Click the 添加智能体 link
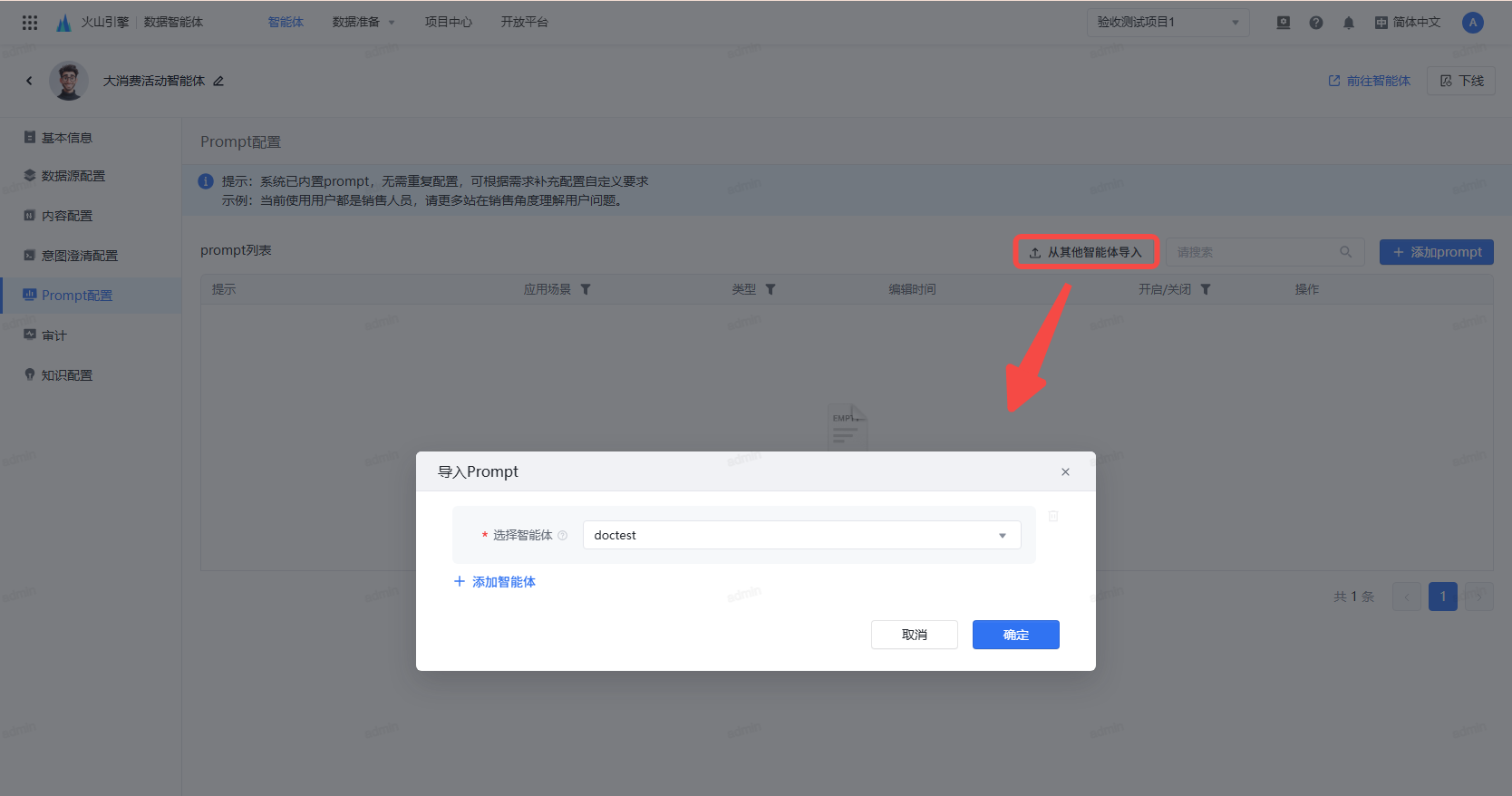The height and width of the screenshot is (796, 1512). coord(495,582)
